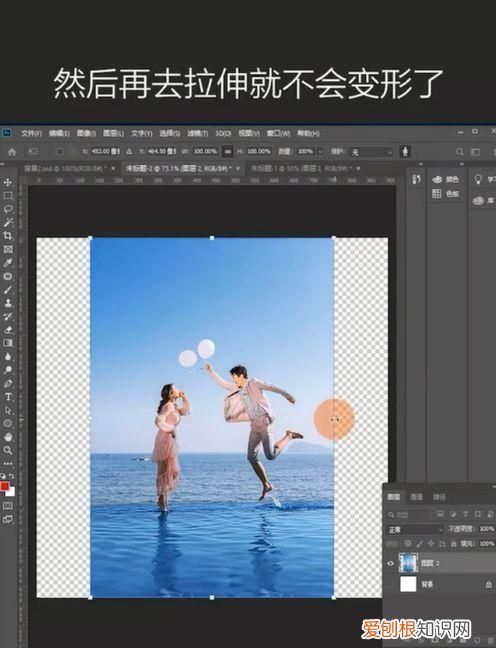Toggle shape layer filter icon
The height and width of the screenshot is (648, 496).
[478, 514]
